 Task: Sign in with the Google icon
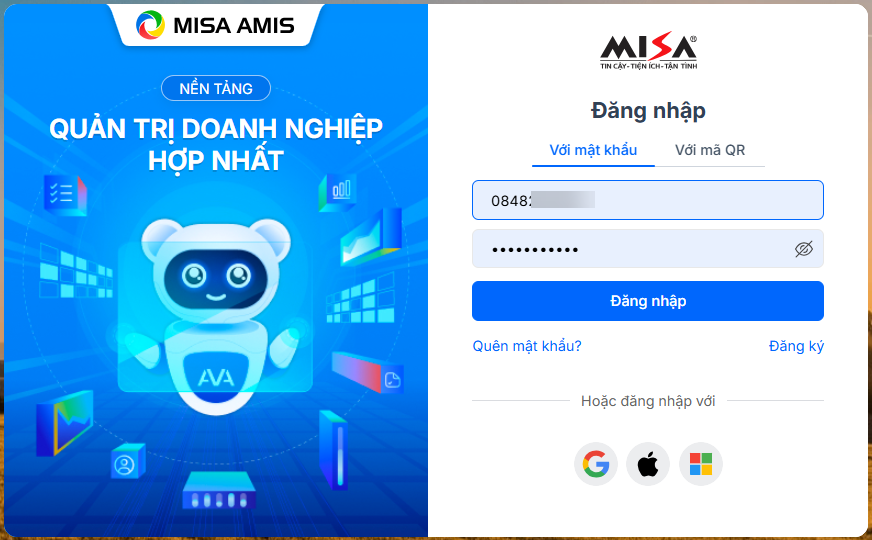(596, 464)
